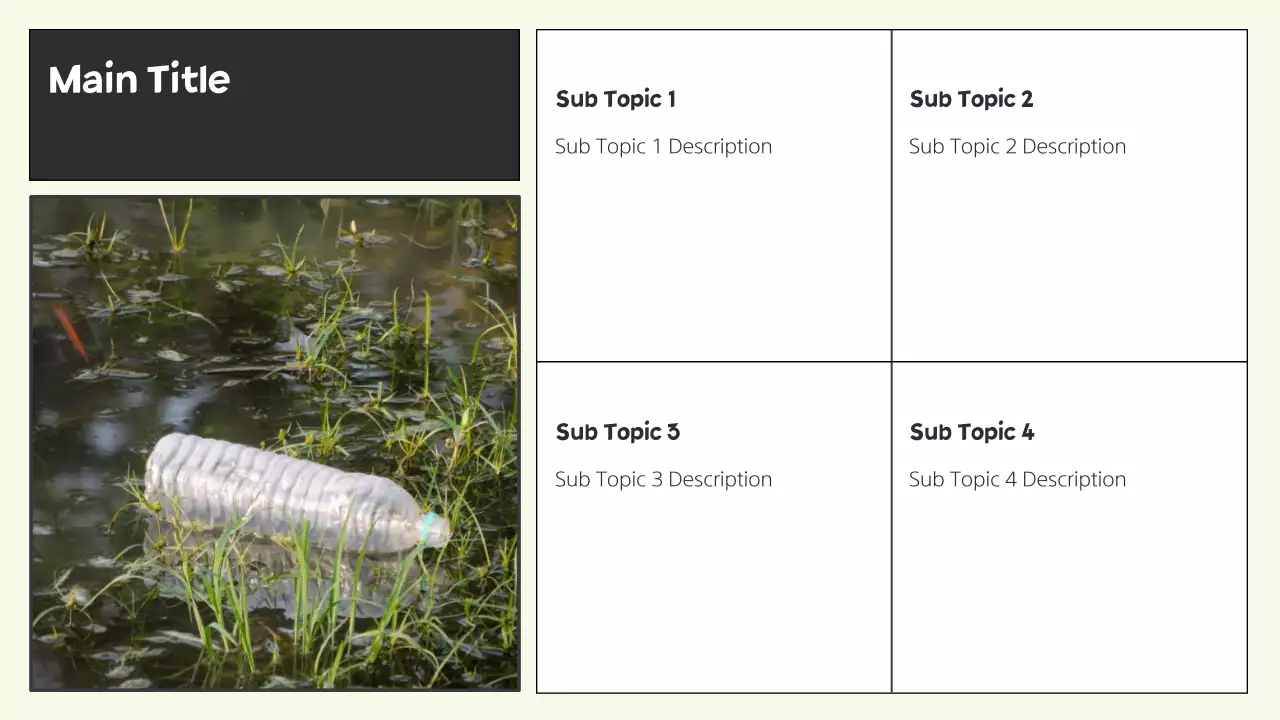The image size is (1280, 720).
Task: Click the horizontal divider between Sub Topics 2 and 4
Action: click(1070, 361)
